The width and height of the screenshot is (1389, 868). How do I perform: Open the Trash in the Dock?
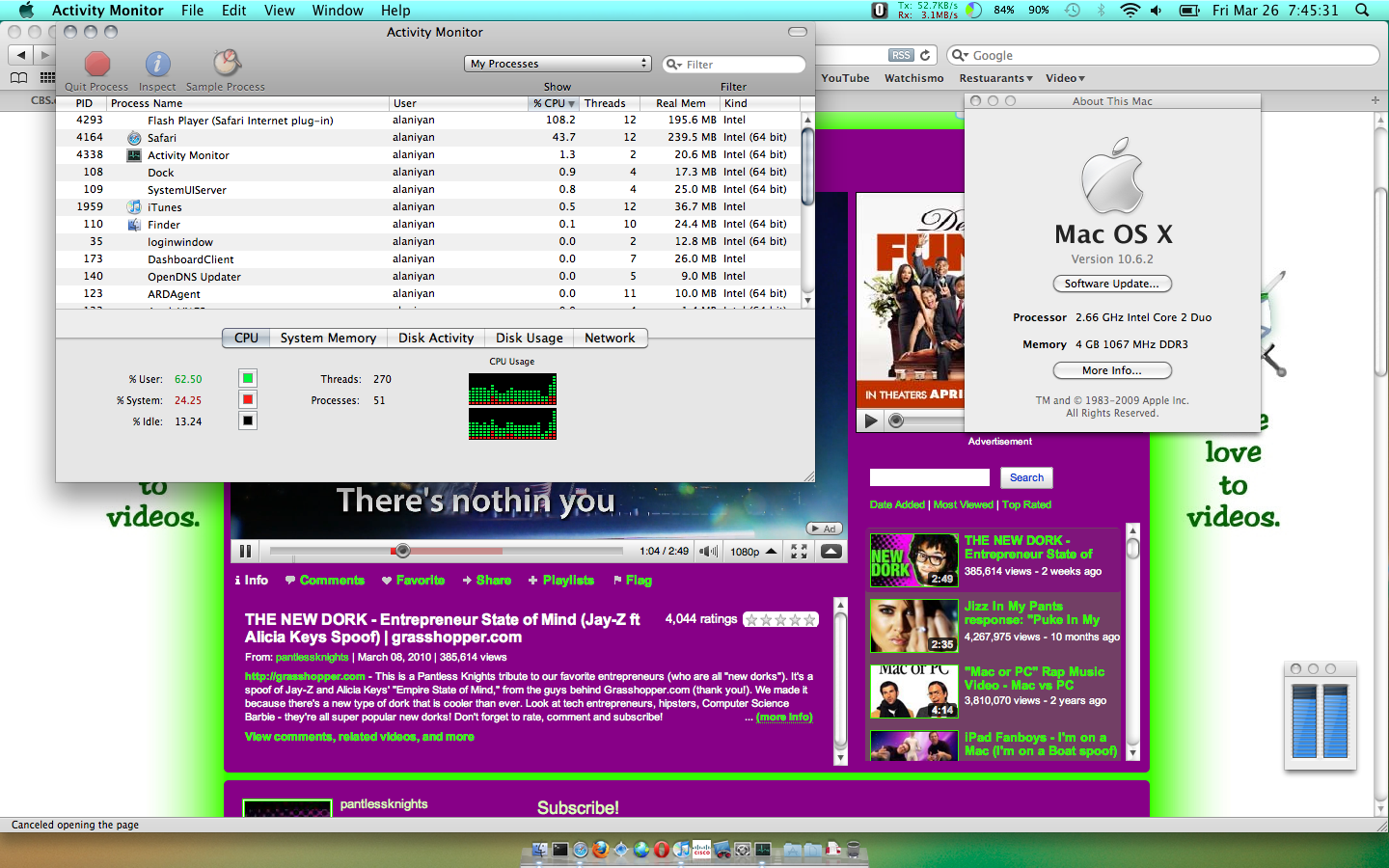click(853, 850)
